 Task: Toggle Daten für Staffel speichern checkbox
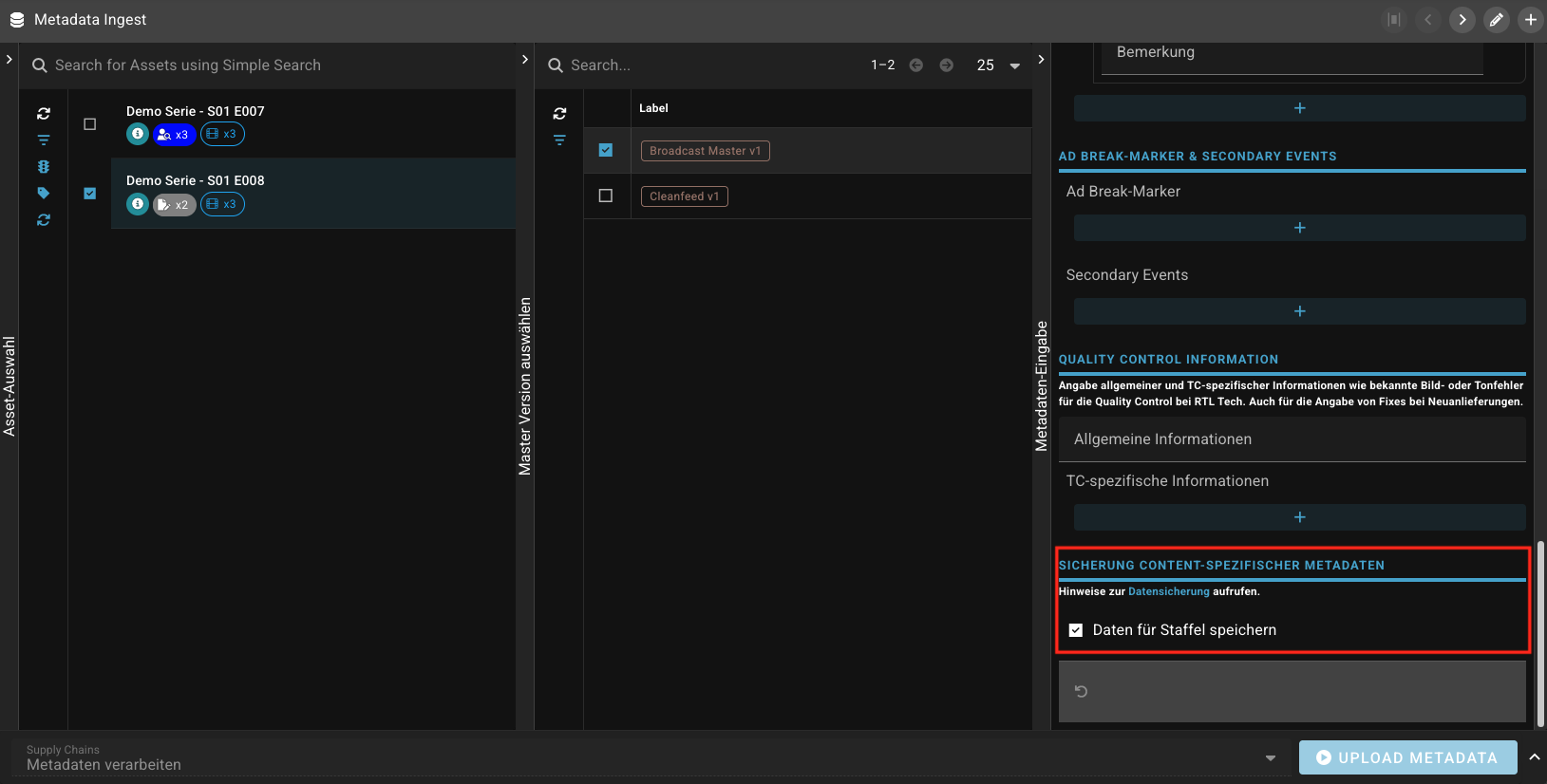(x=1076, y=630)
